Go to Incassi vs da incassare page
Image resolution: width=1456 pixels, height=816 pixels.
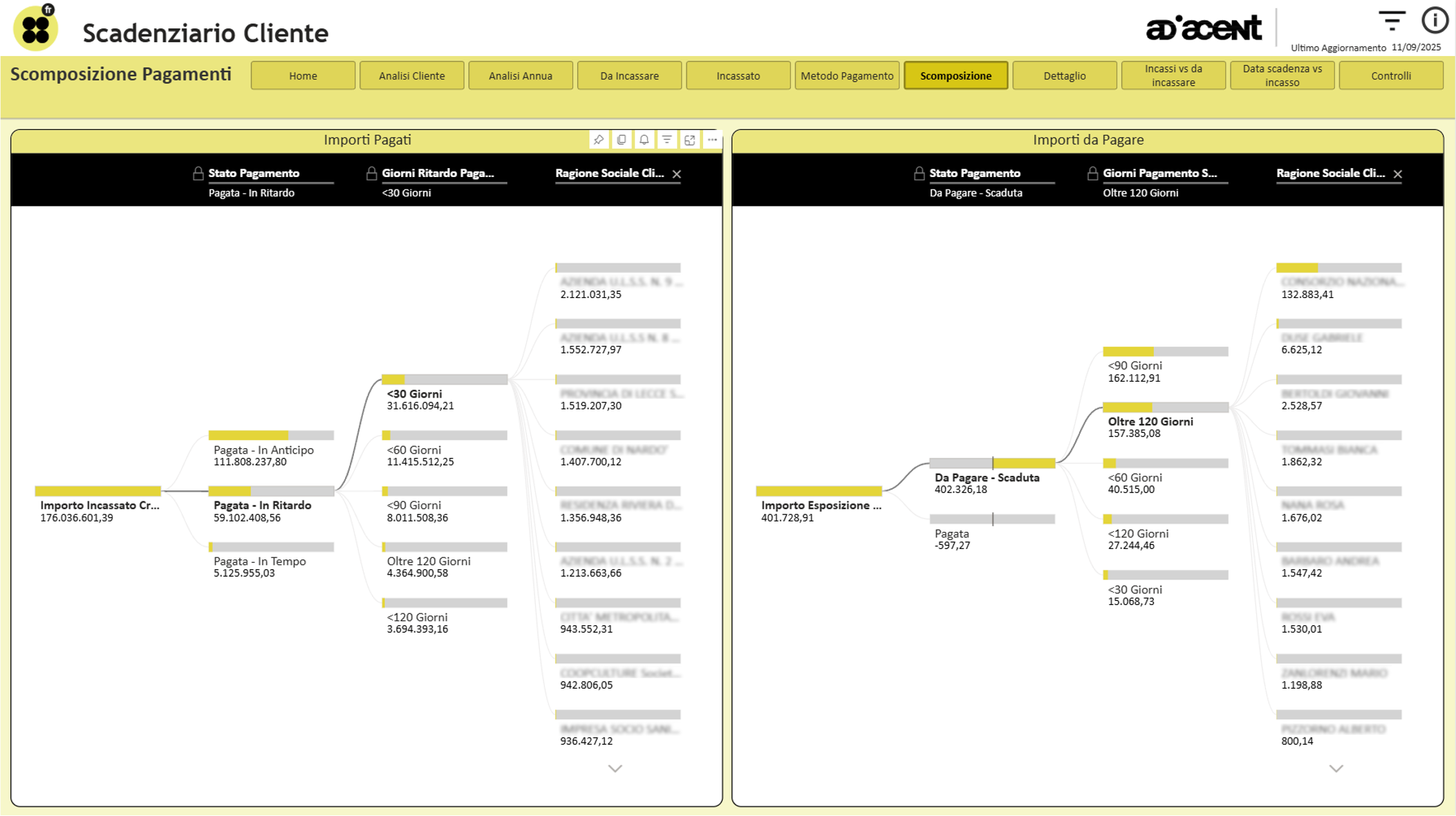[1173, 75]
